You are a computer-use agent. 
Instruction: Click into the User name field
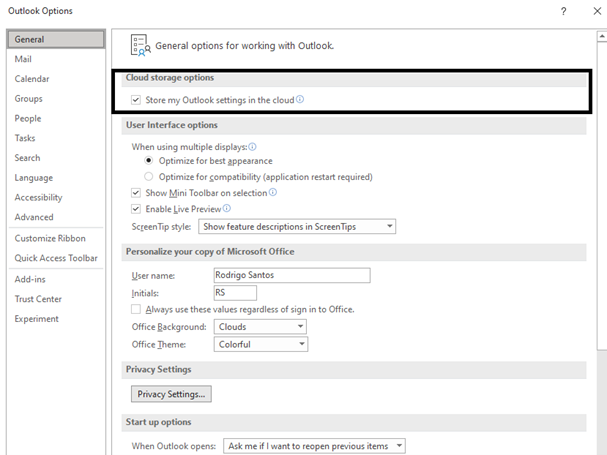tap(292, 275)
